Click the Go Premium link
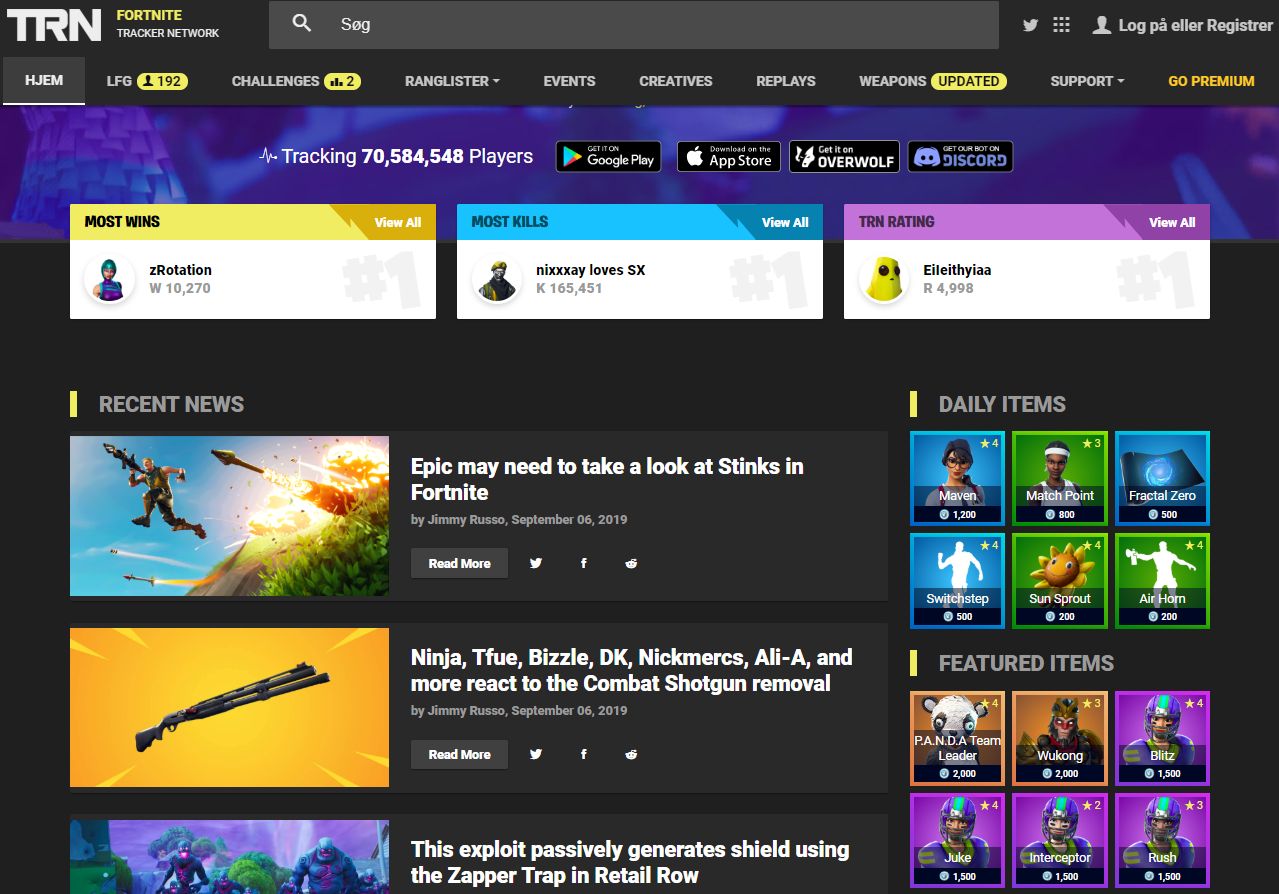Viewport: 1279px width, 894px height. (x=1211, y=81)
